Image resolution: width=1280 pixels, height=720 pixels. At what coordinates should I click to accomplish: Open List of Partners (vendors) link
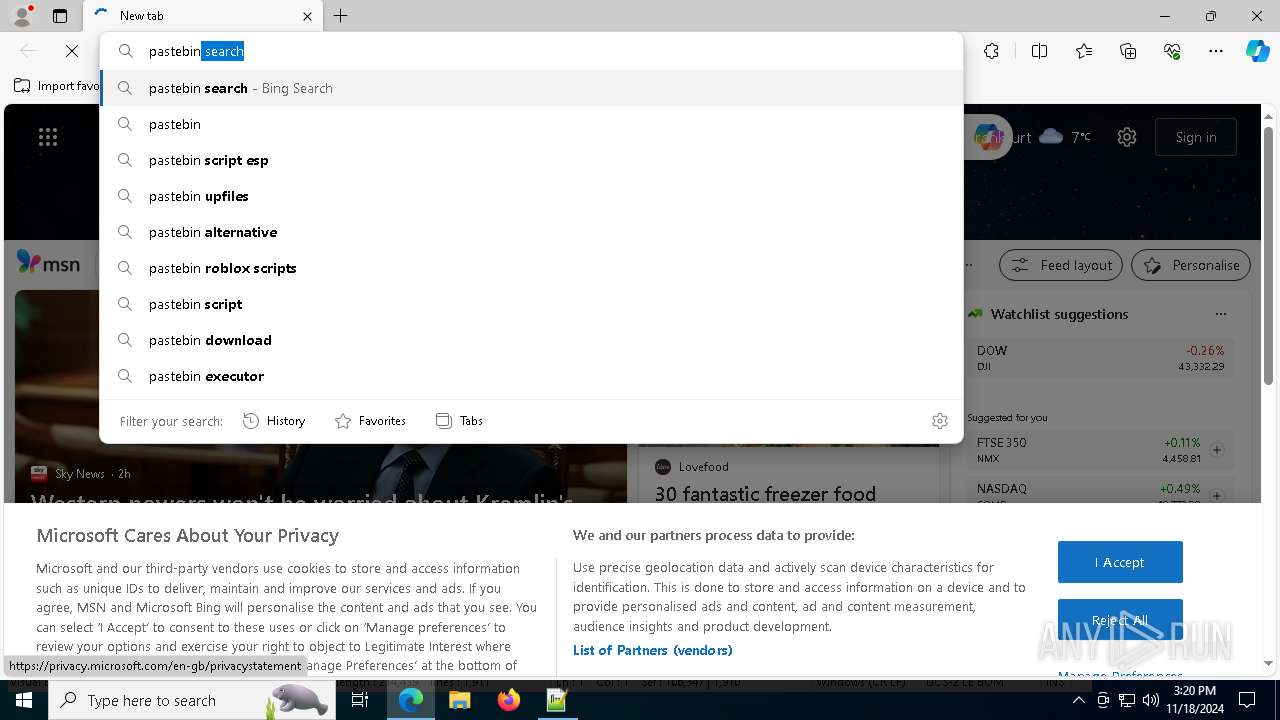[652, 650]
